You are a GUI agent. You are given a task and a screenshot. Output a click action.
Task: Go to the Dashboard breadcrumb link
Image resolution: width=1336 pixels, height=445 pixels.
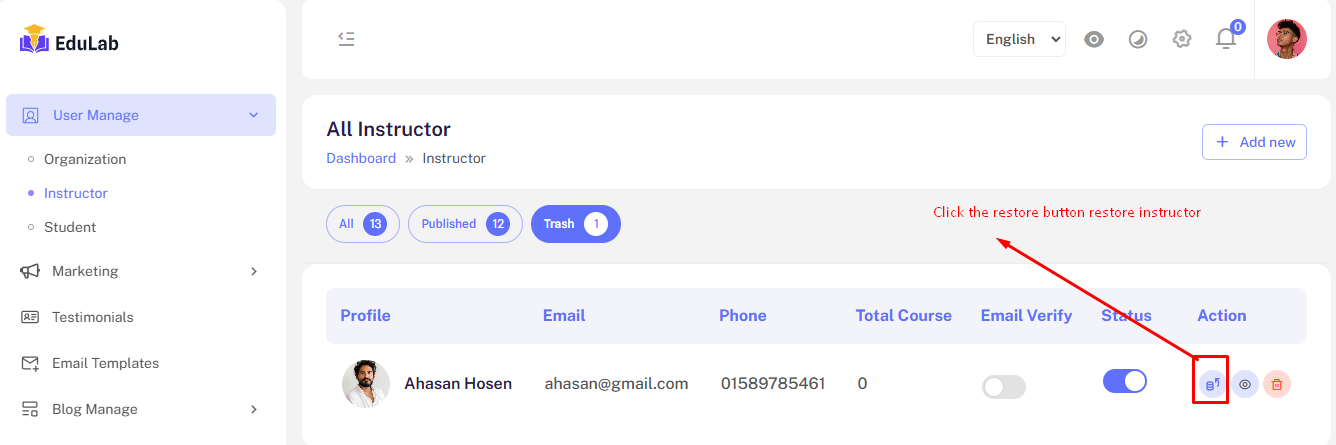361,158
